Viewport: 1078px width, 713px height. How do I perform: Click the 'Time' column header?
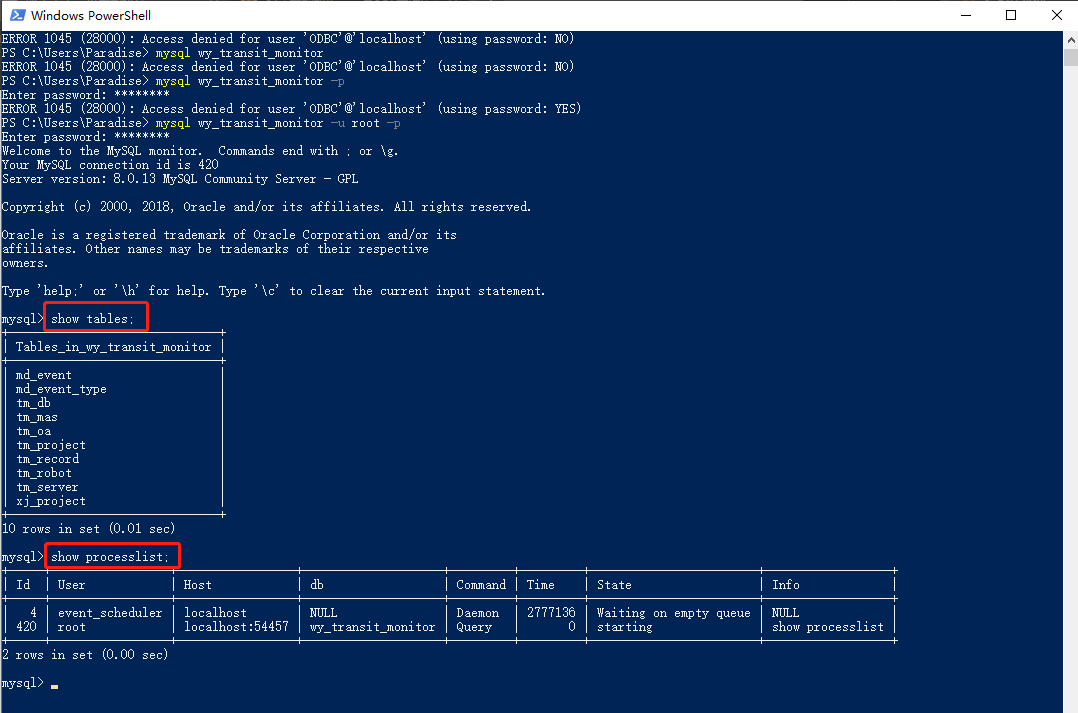pyautogui.click(x=540, y=585)
